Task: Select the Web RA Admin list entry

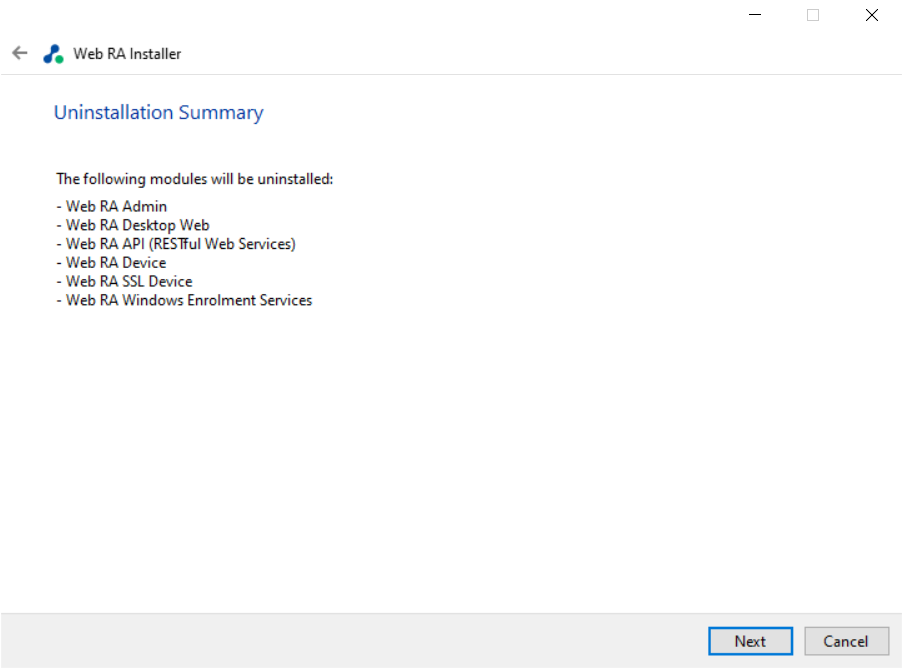Action: tap(112, 206)
